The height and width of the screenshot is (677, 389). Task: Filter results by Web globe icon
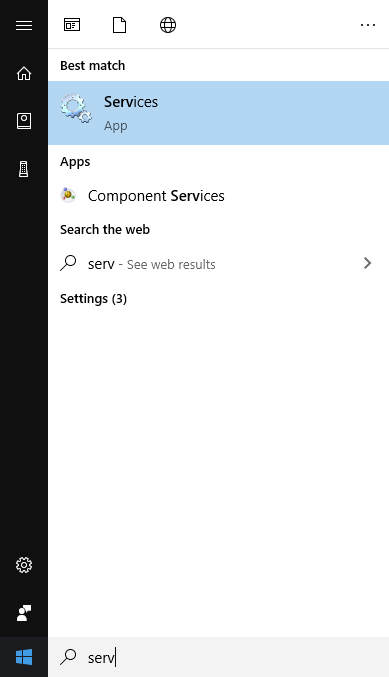[x=168, y=25]
